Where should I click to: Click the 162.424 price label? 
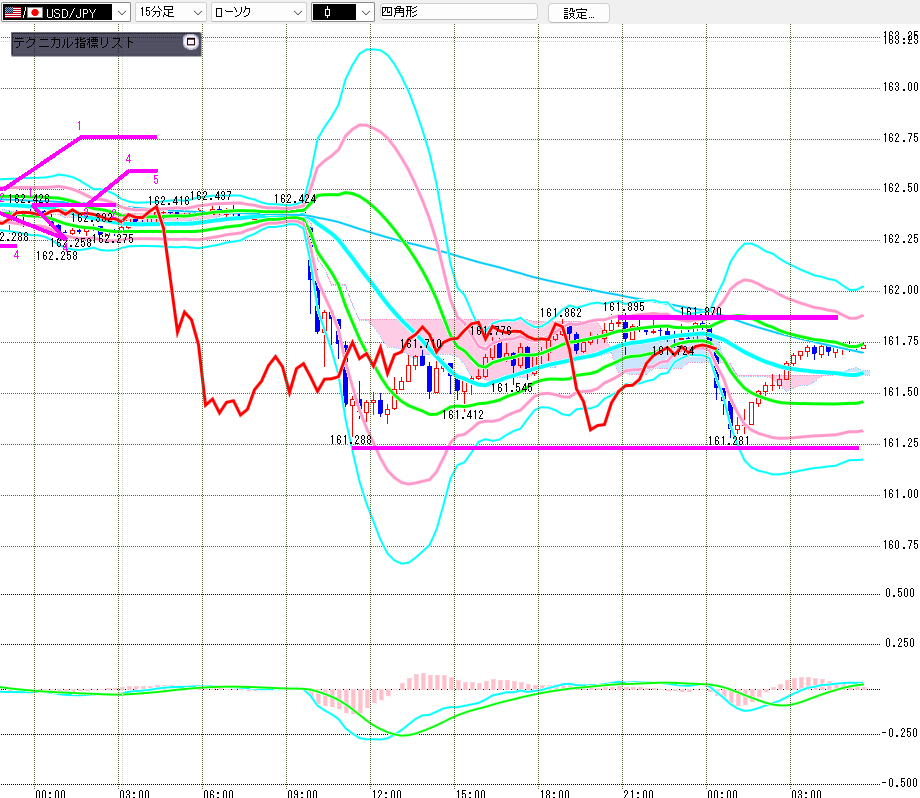[x=295, y=199]
